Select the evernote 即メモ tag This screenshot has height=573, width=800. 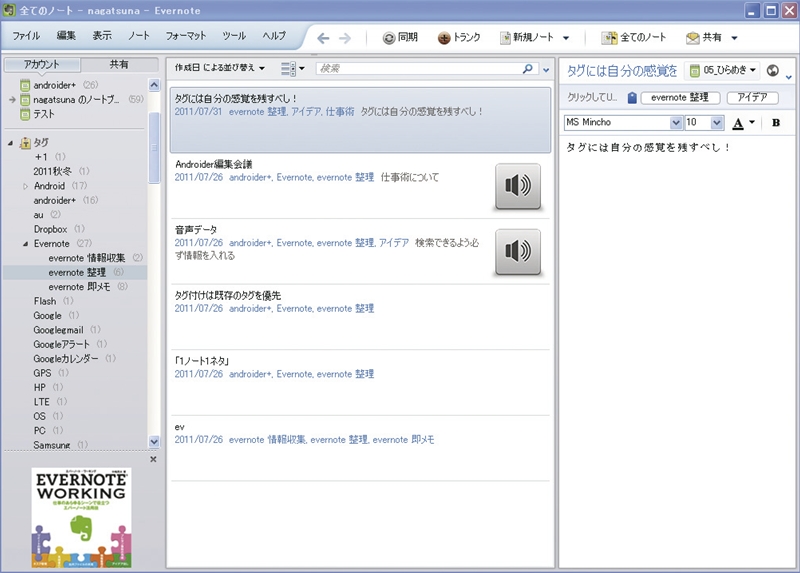pyautogui.click(x=79, y=287)
